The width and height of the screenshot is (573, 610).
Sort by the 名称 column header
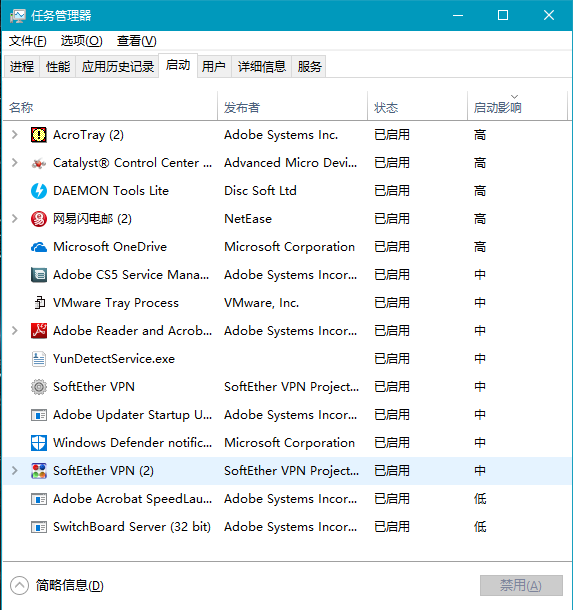110,107
